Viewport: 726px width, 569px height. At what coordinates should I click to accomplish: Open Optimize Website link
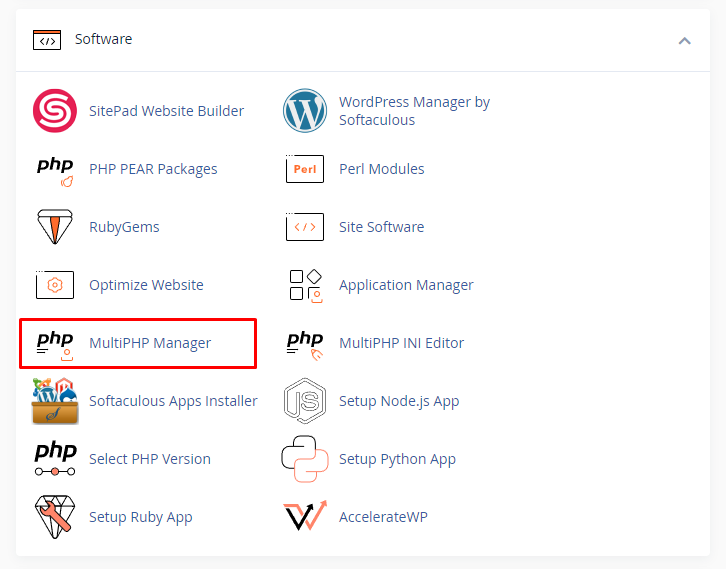tap(146, 285)
